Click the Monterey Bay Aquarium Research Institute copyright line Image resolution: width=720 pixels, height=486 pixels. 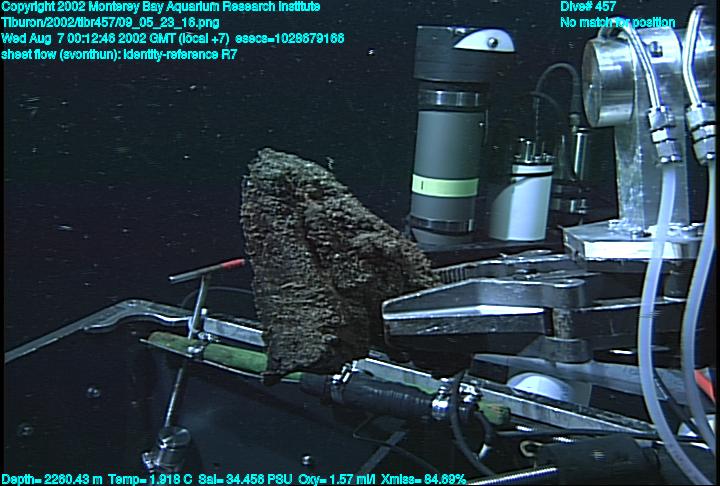[x=161, y=7]
